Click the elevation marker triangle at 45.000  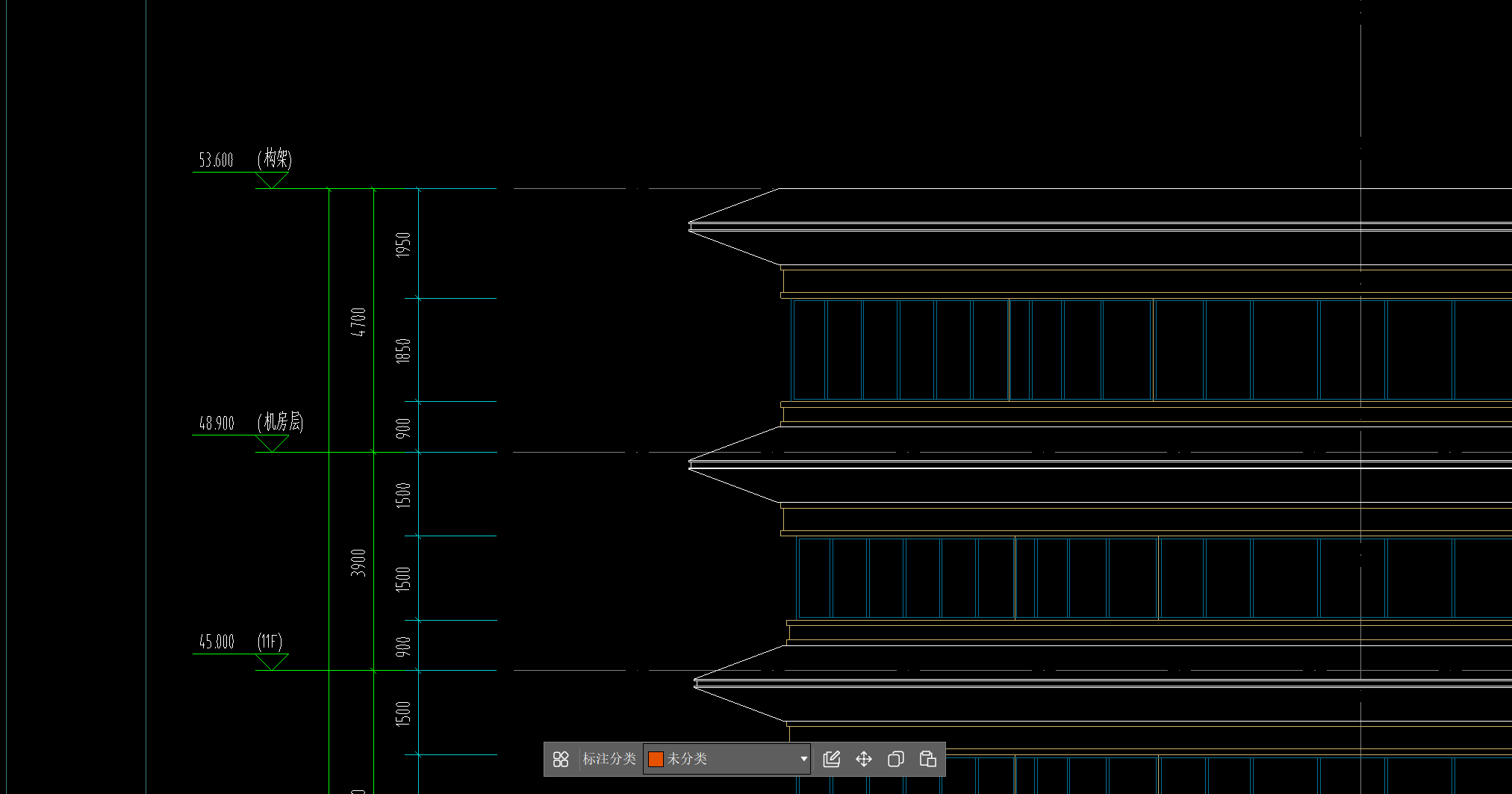click(x=272, y=662)
